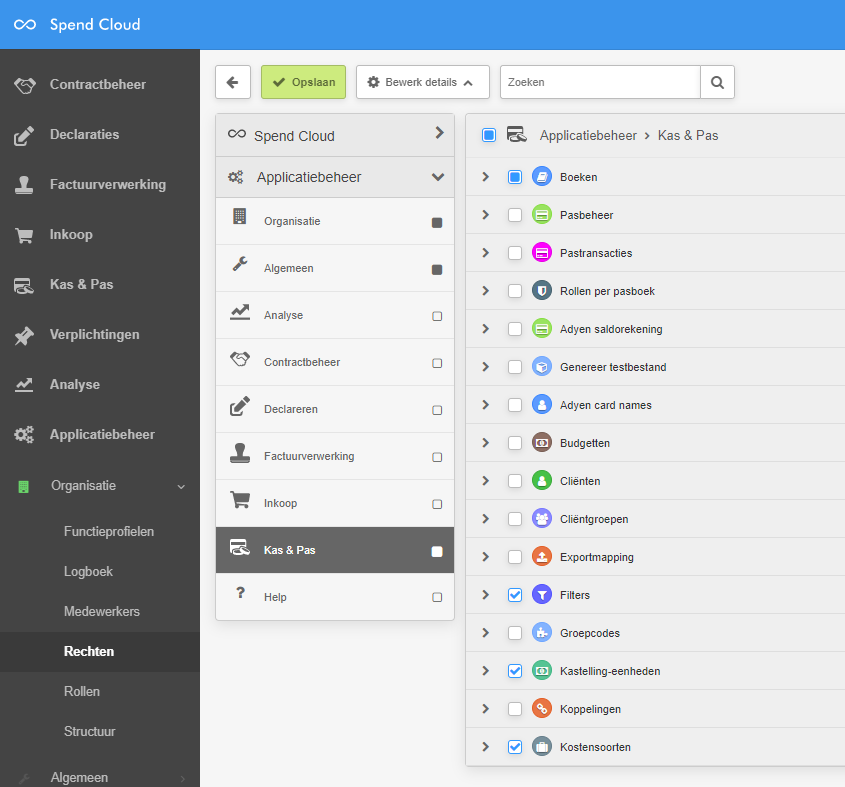Open Logboek in the sidebar
Viewport: 845px width, 787px height.
tap(88, 572)
